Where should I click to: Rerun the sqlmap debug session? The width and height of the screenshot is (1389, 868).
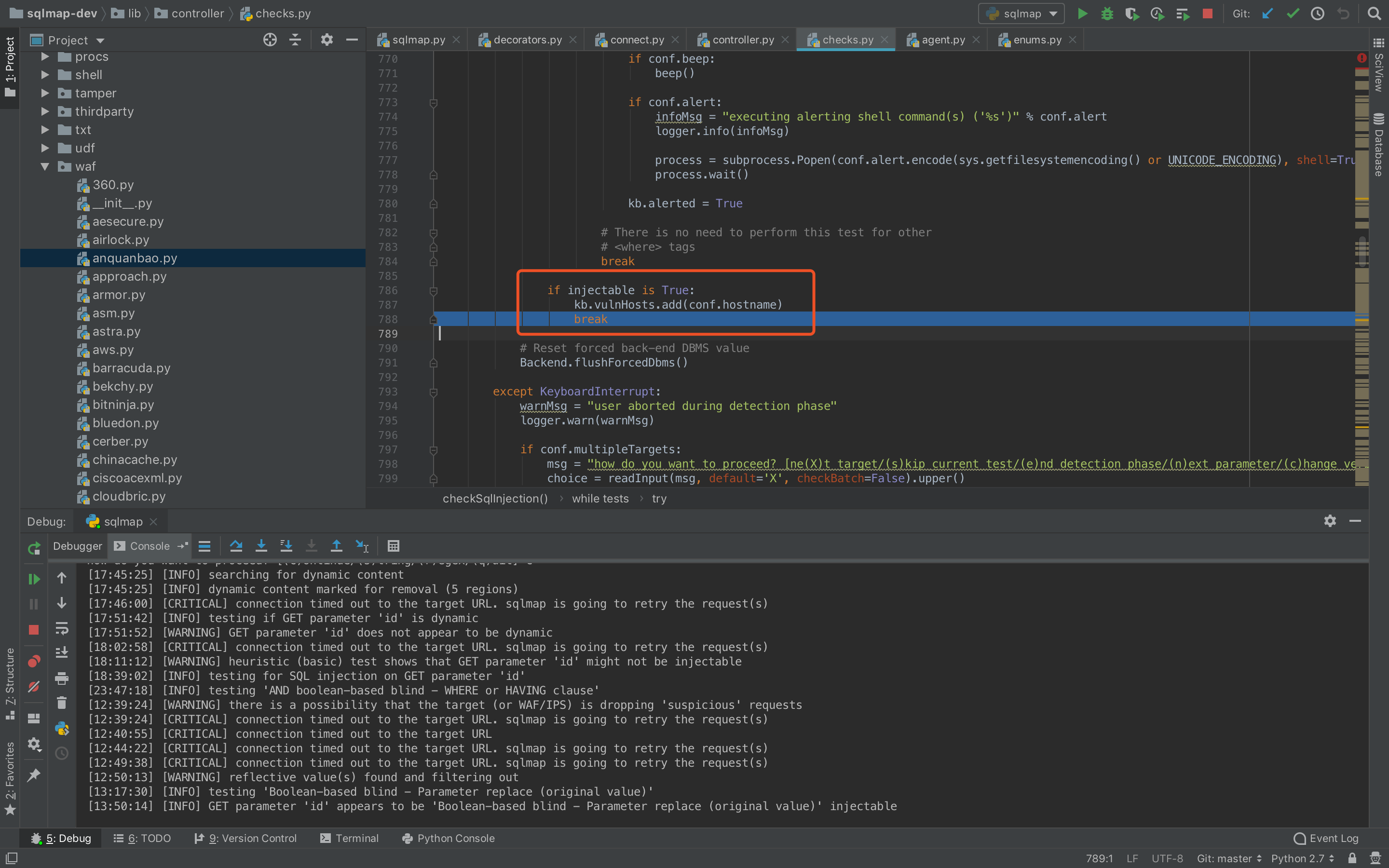pos(34,548)
